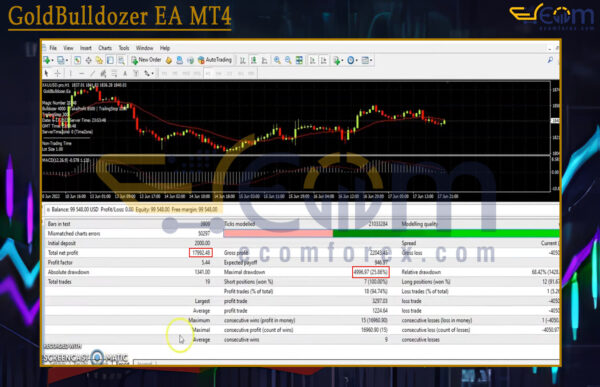Click the blue person account icon
Image resolution: width=600 pixels, height=387 pixels.
click(x=179, y=60)
